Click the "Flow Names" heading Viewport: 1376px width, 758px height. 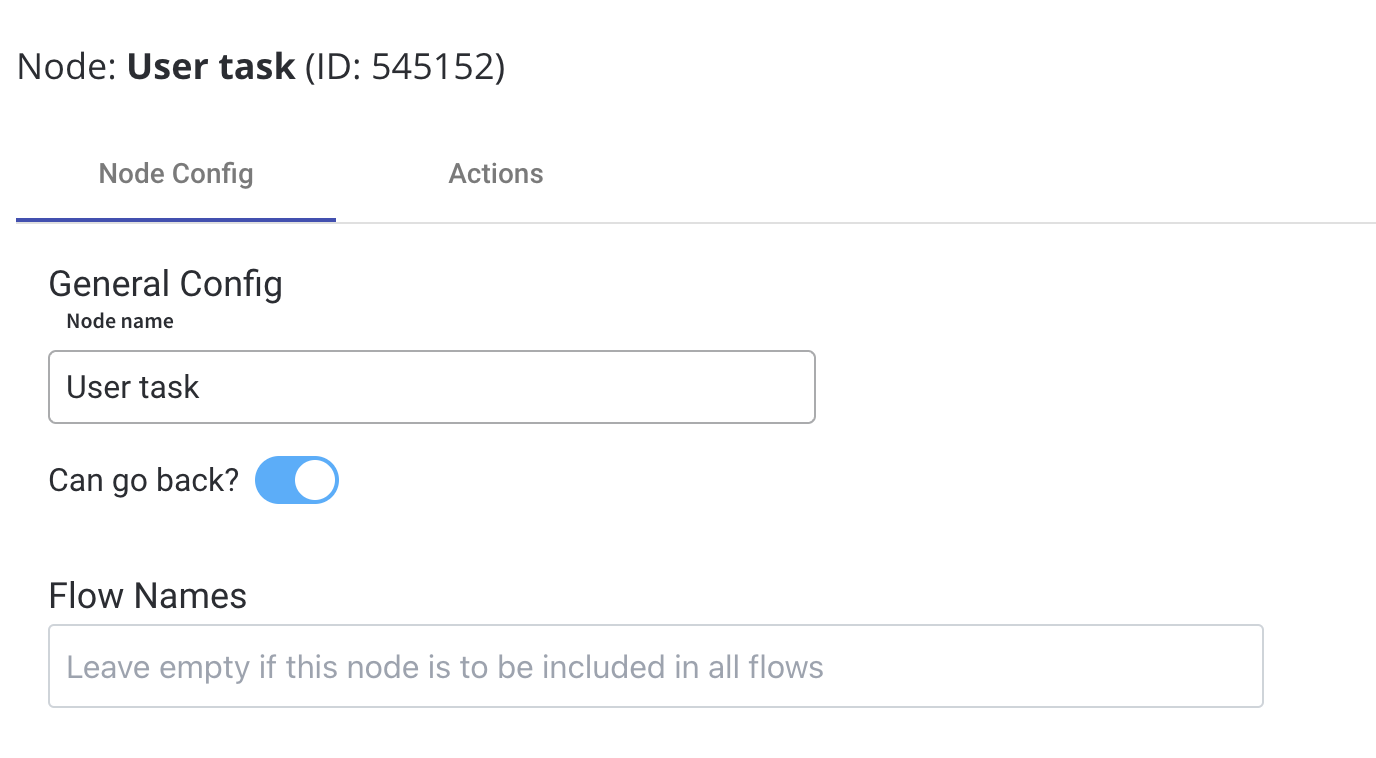(x=148, y=596)
